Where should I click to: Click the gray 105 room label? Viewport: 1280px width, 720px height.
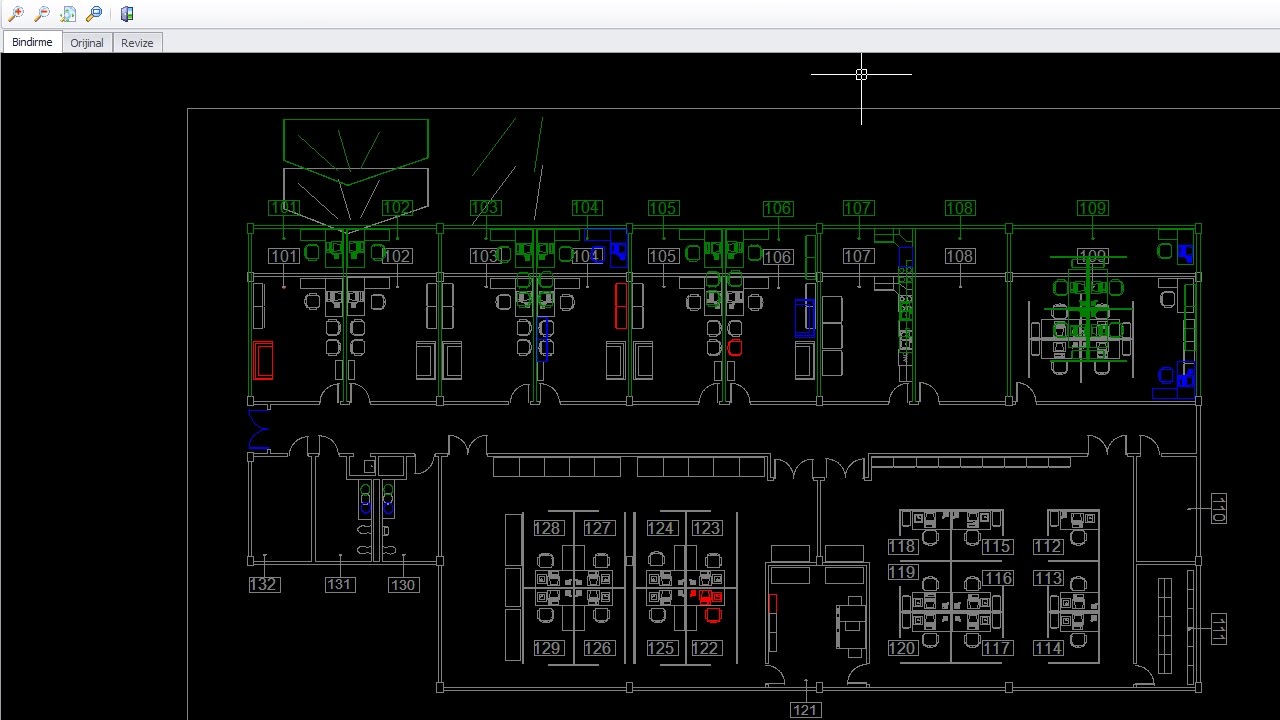tap(663, 256)
